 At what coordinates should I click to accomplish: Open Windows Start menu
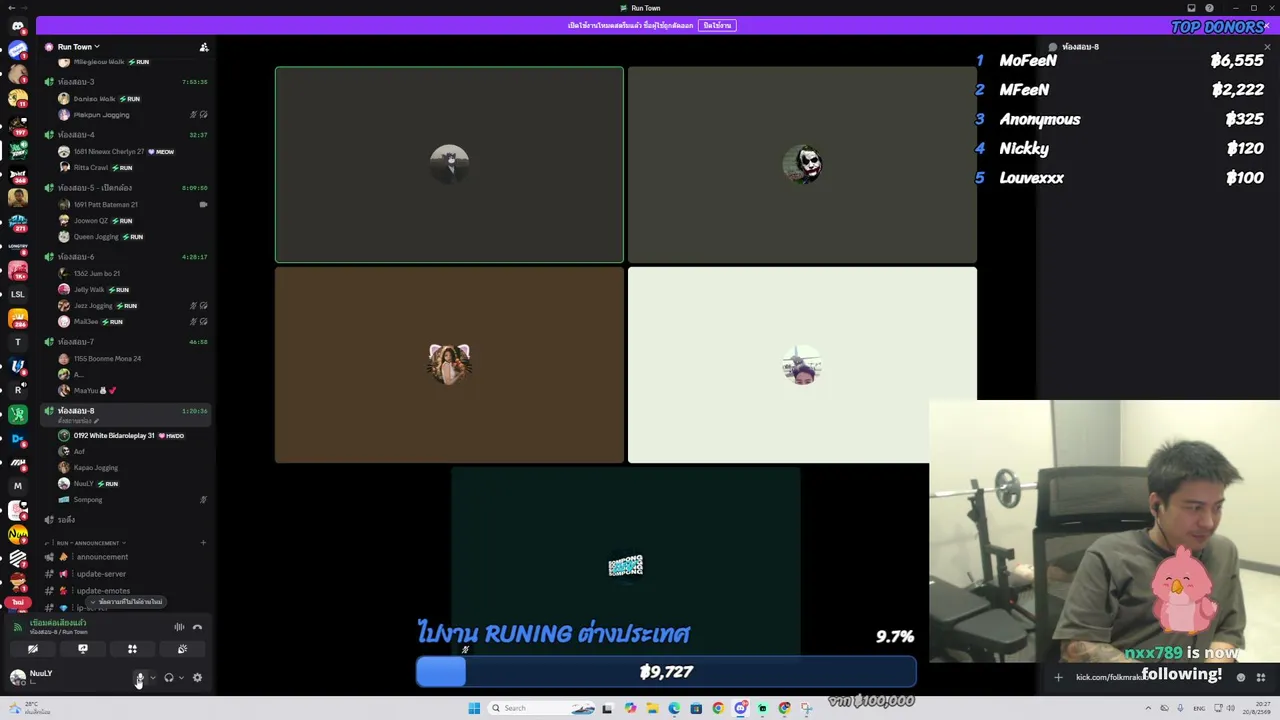pos(474,708)
